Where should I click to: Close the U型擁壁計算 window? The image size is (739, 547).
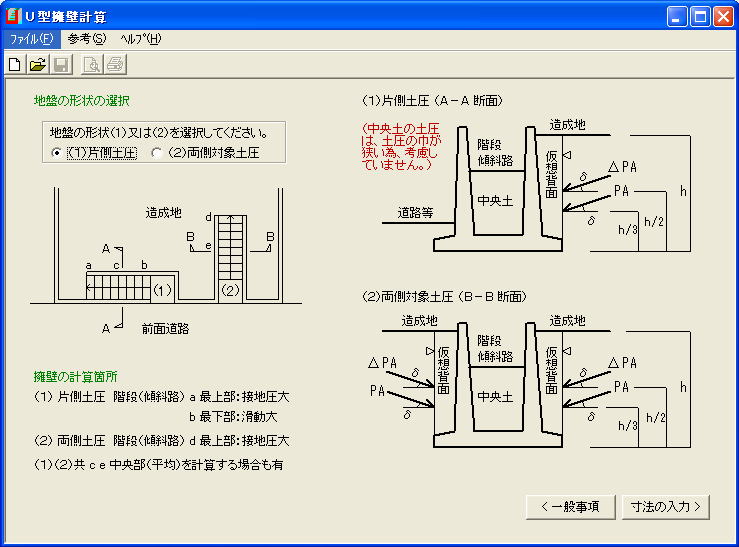tap(722, 17)
